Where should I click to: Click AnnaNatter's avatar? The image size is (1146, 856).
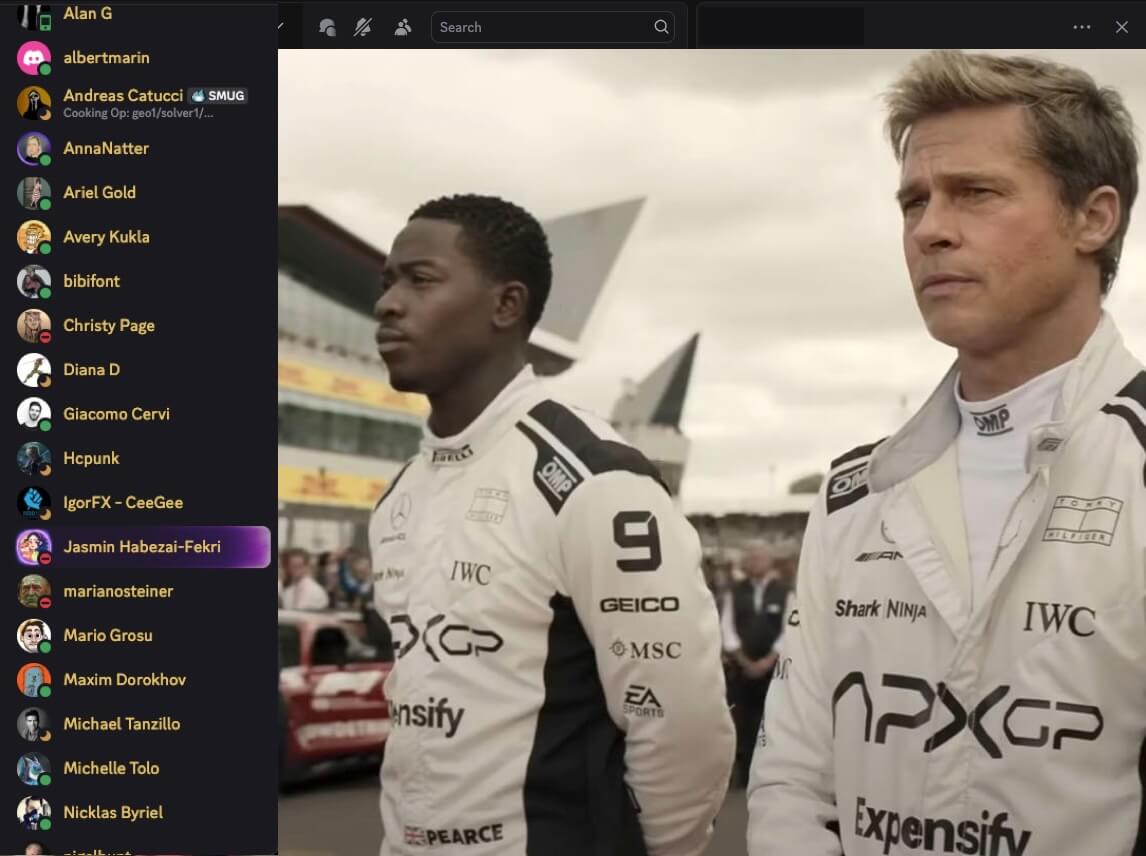pyautogui.click(x=33, y=147)
